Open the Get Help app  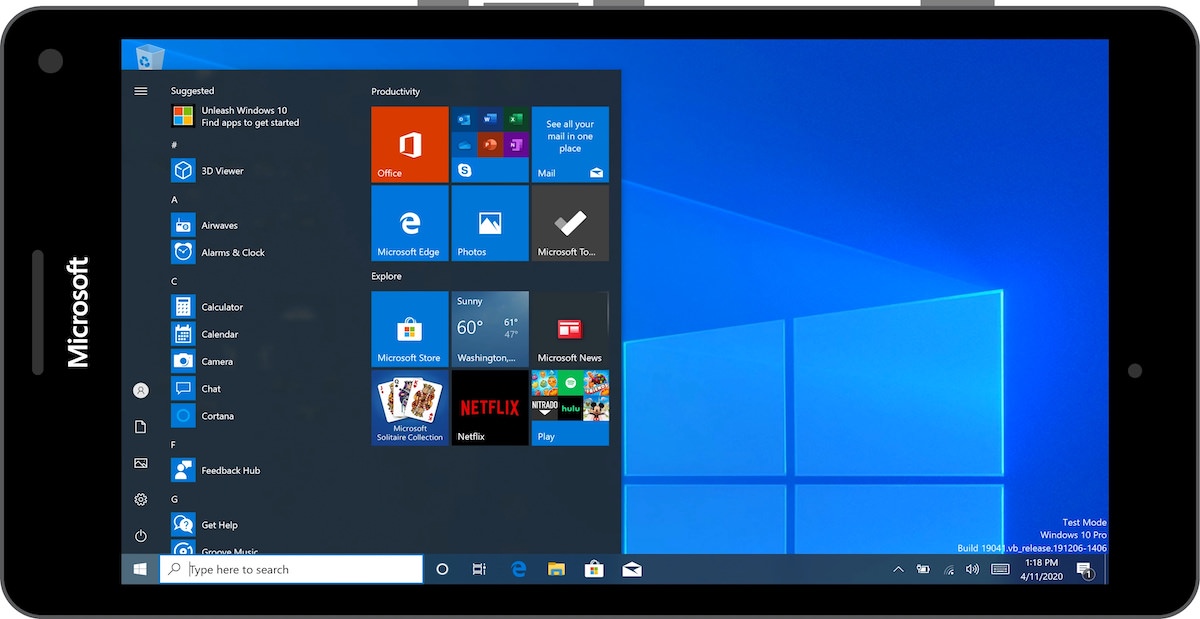(205, 524)
